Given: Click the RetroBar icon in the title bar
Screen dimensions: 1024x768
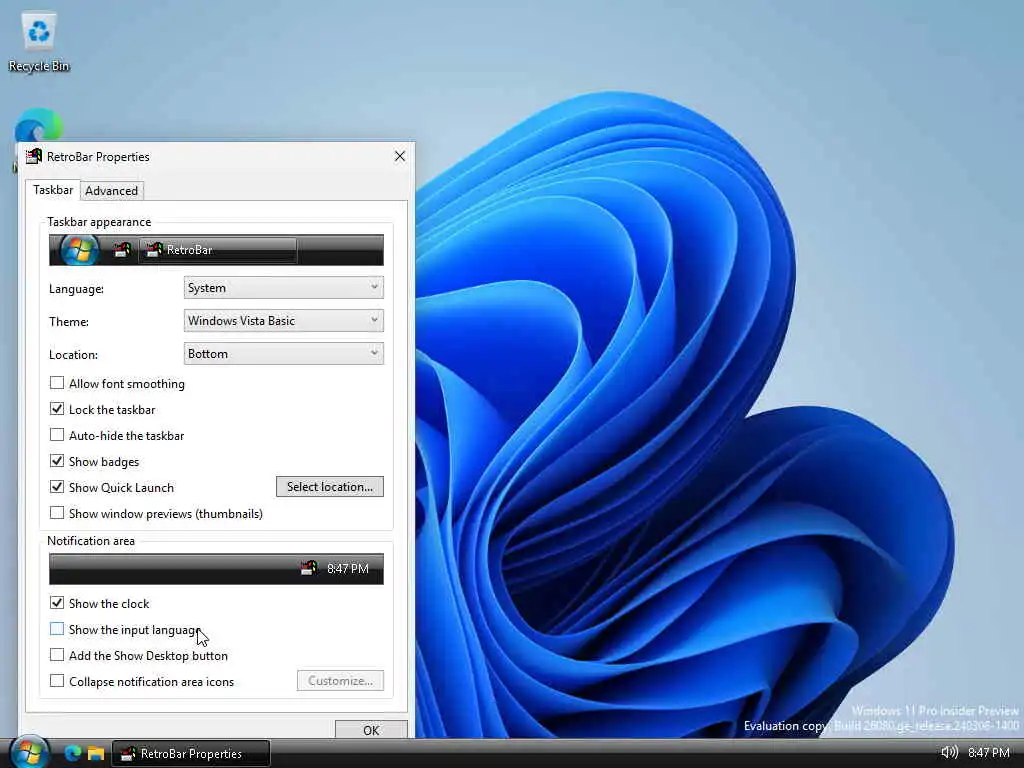Looking at the screenshot, I should click(x=33, y=157).
